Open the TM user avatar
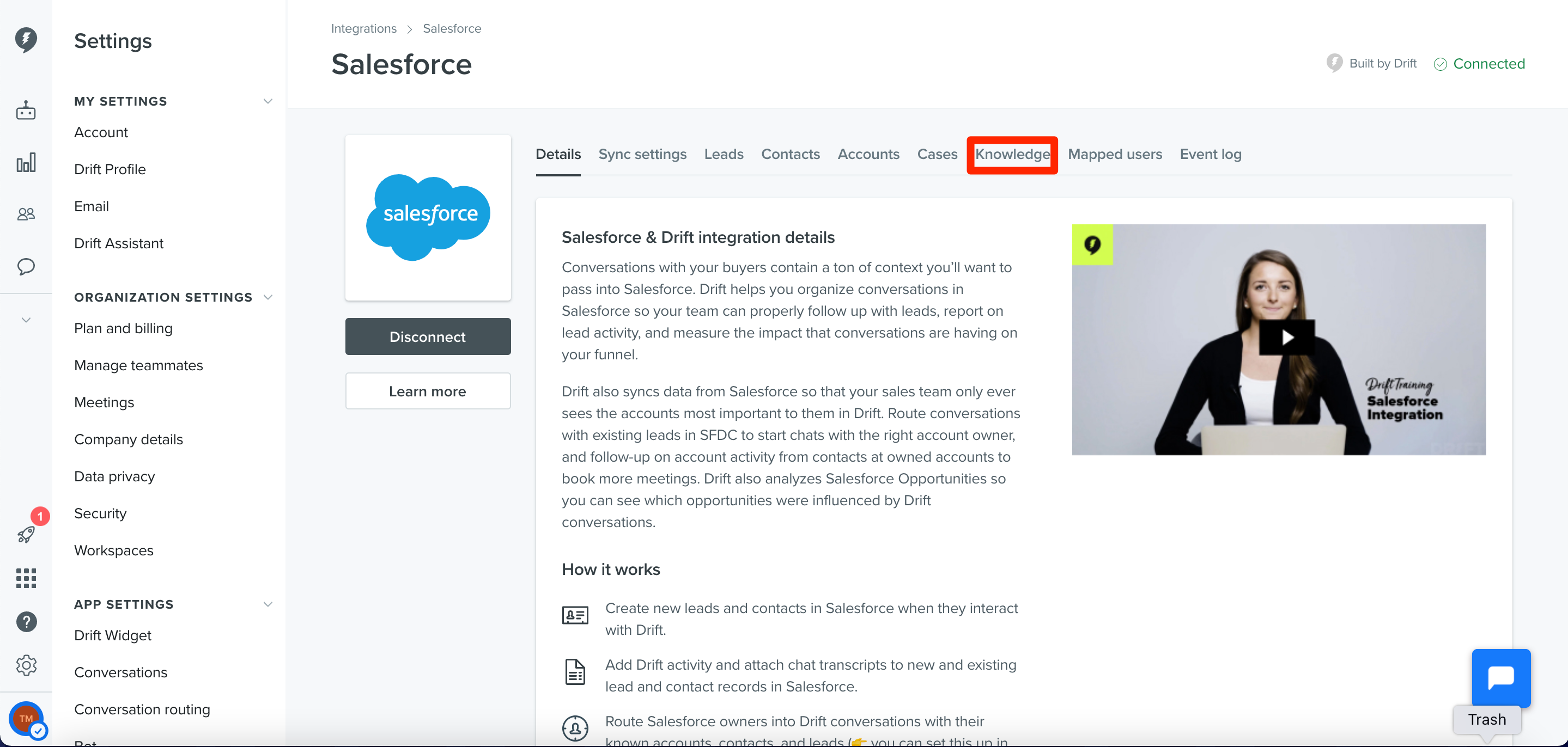Viewport: 1568px width, 747px height. (x=26, y=718)
